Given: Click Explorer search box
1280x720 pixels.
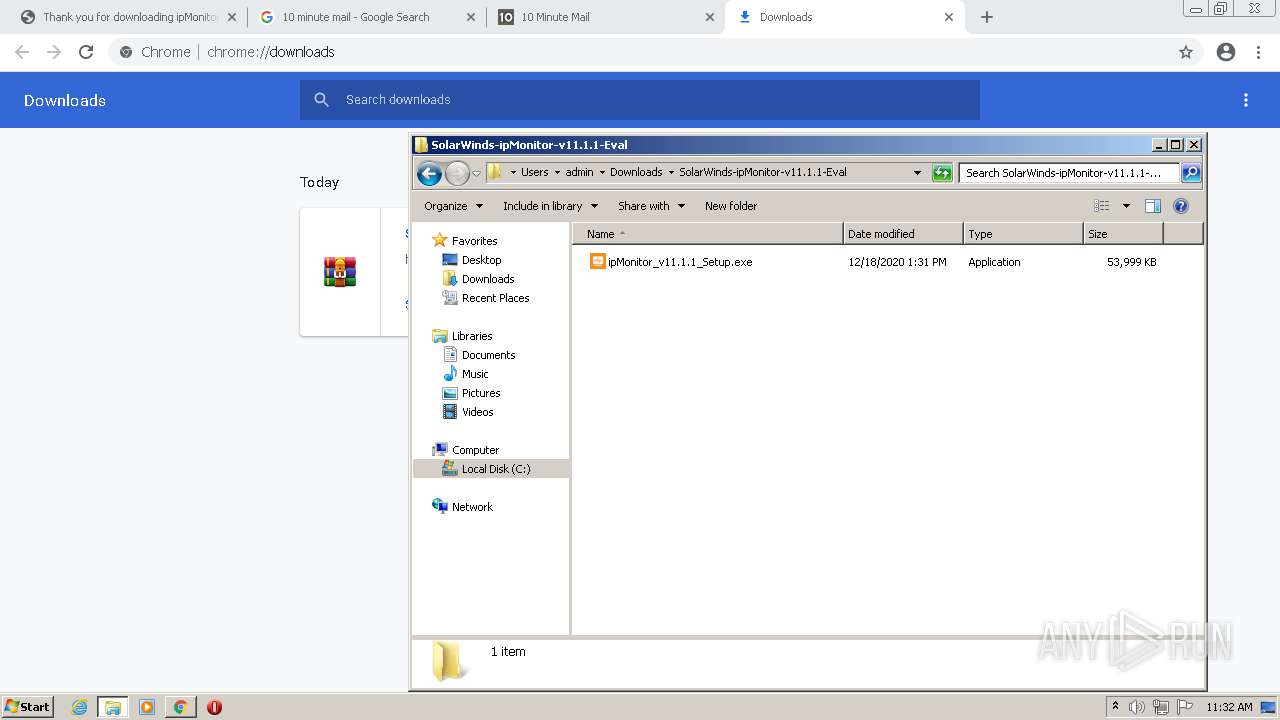Looking at the screenshot, I should [1069, 173].
